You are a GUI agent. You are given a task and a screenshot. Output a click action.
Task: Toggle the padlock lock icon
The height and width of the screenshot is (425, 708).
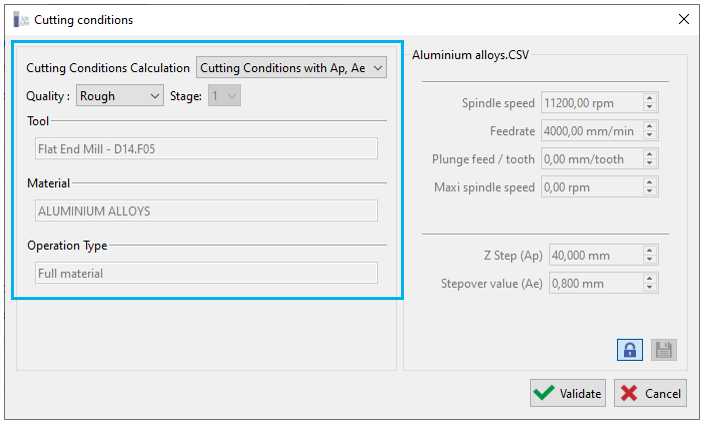[631, 350]
